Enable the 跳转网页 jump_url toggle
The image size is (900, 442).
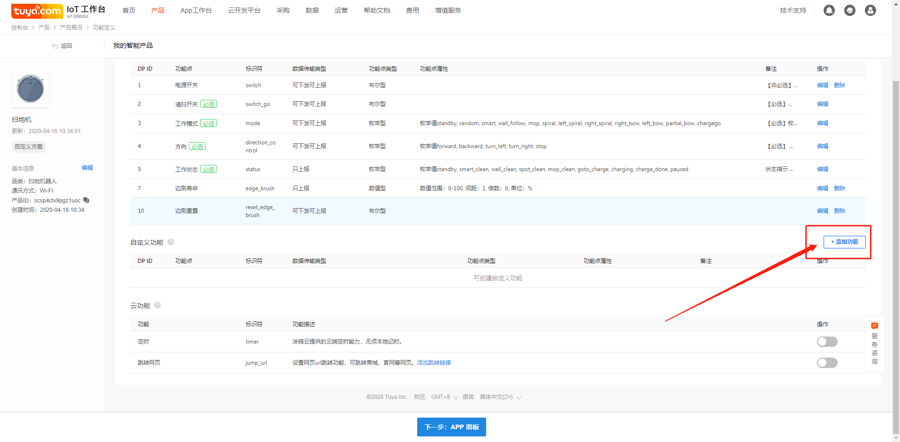[826, 362]
